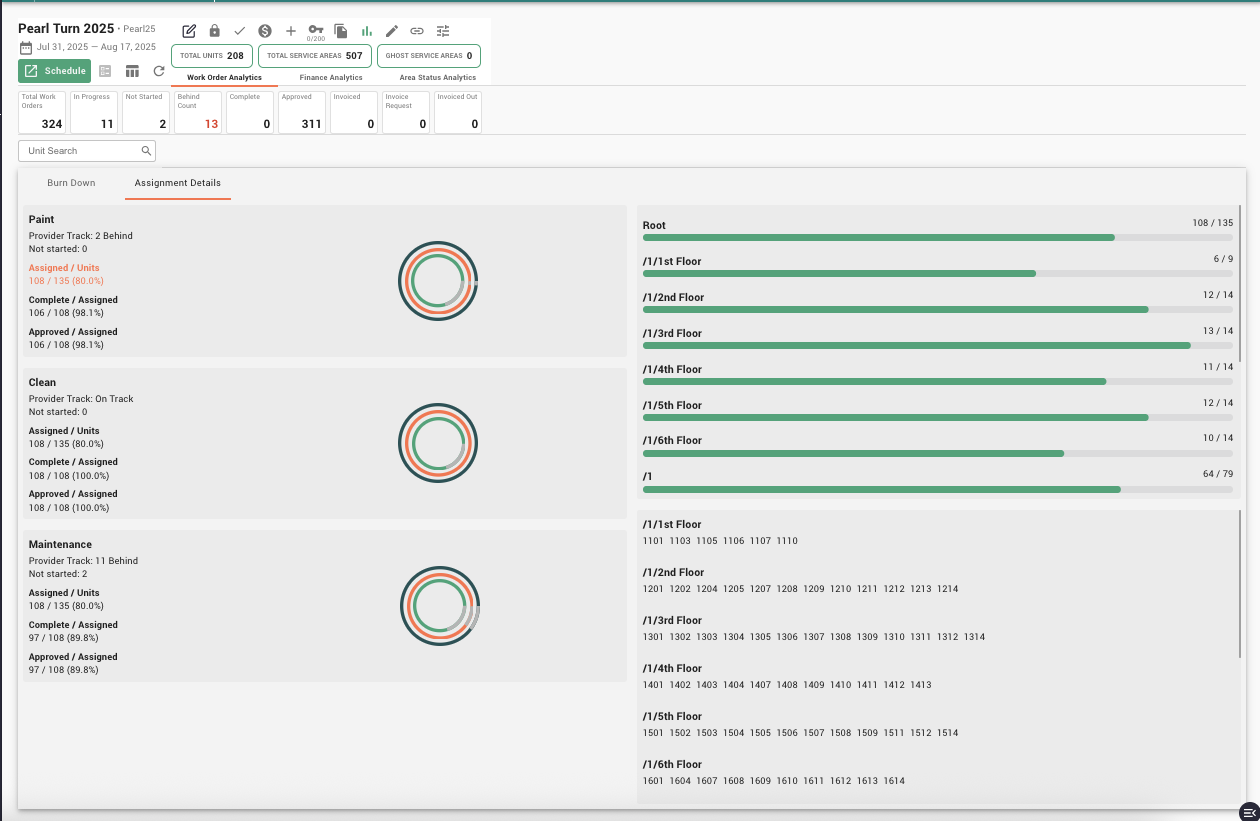Open the Schedule button

pos(54,71)
